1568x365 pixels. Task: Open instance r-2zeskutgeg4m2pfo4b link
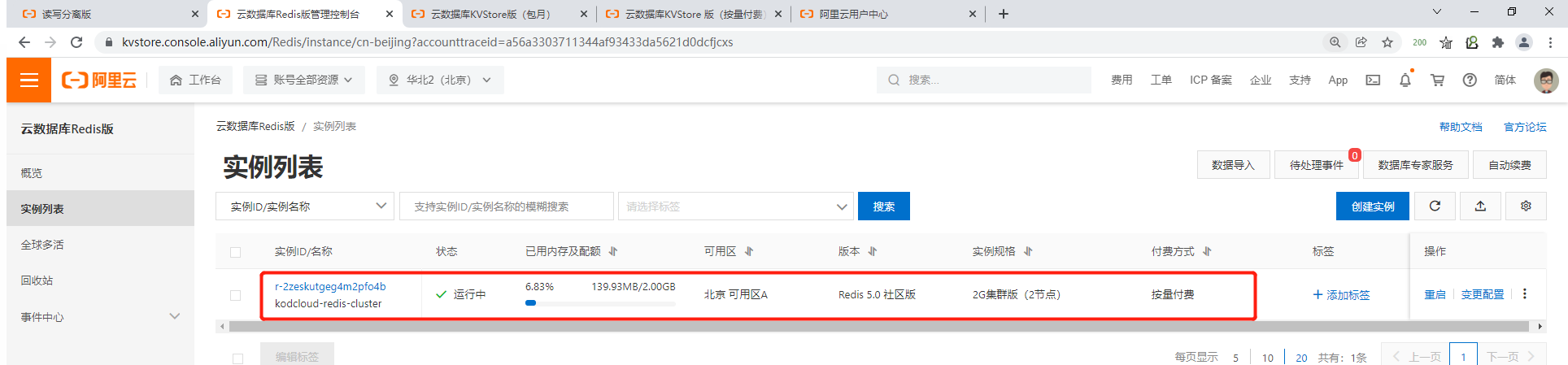point(330,286)
